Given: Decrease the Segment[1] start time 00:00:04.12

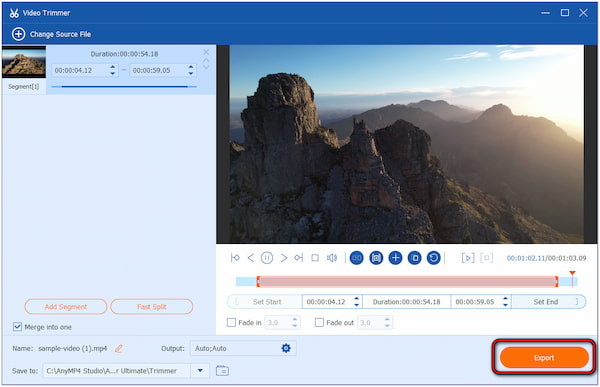Looking at the screenshot, I should 112,73.
